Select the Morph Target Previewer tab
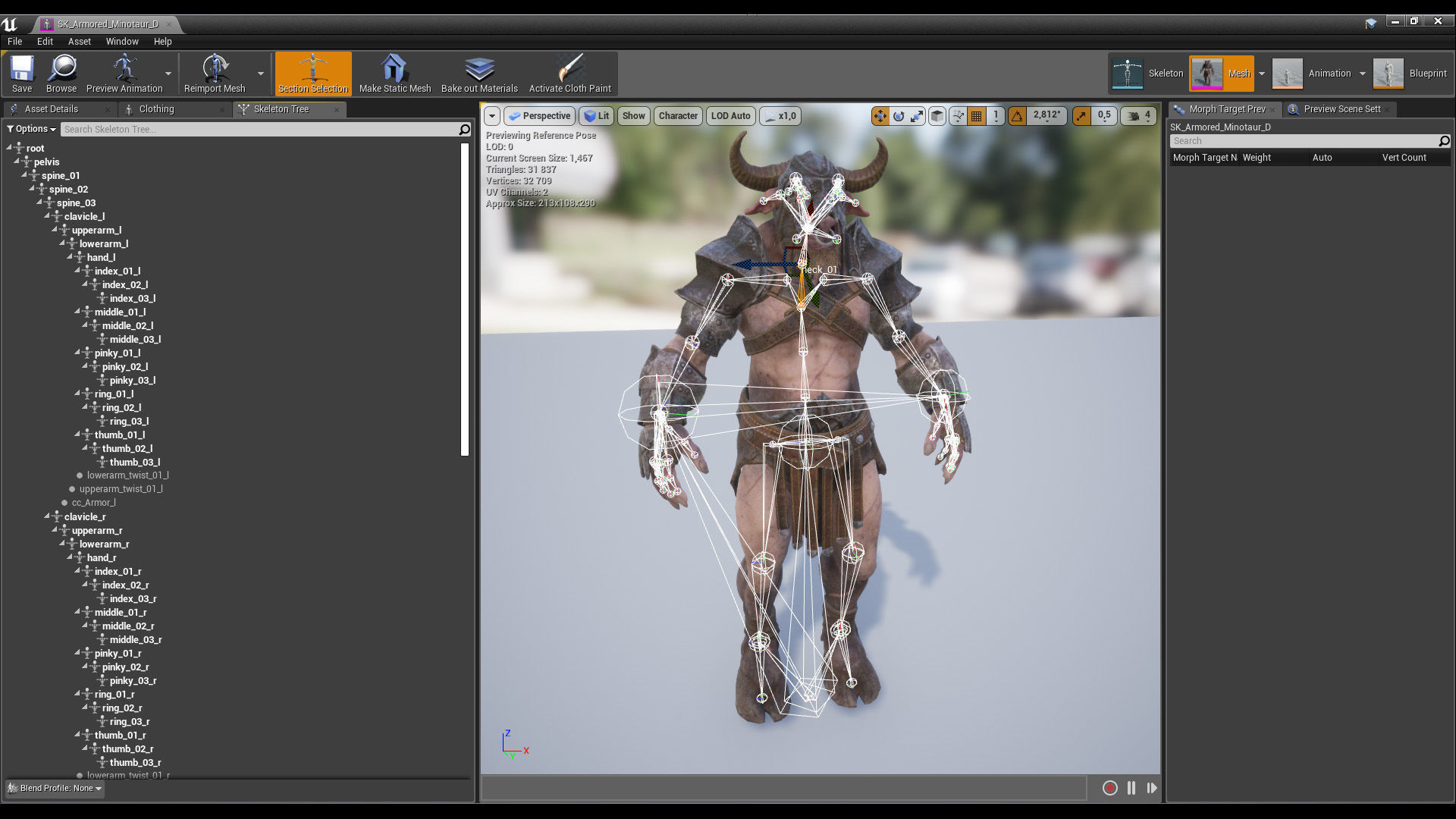The width and height of the screenshot is (1456, 819). point(1227,109)
